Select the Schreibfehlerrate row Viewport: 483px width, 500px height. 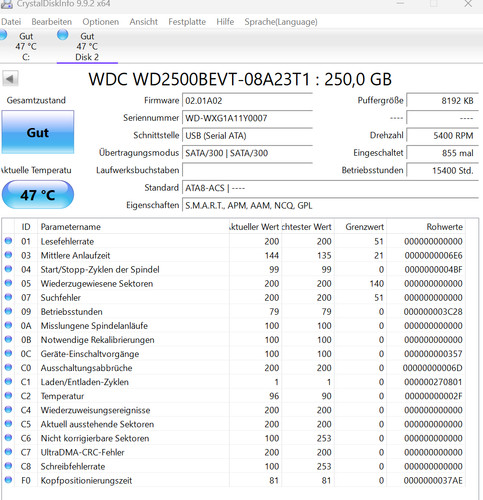point(233,466)
